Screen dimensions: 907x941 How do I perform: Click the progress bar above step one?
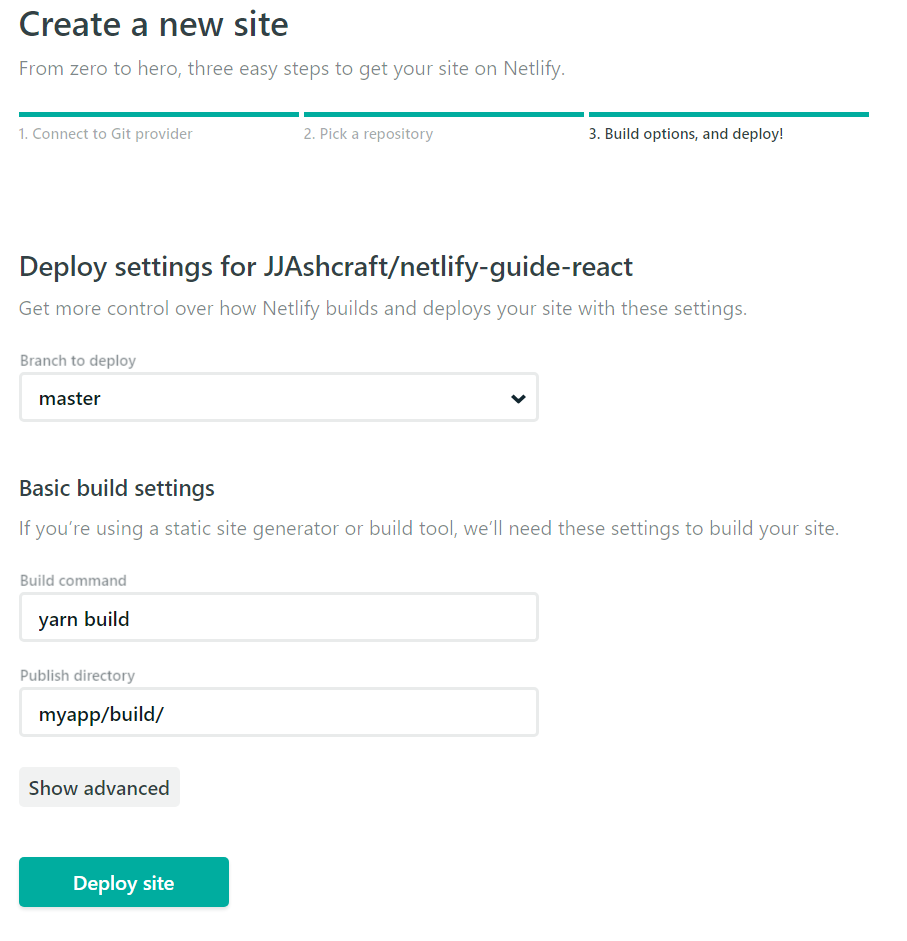click(158, 115)
